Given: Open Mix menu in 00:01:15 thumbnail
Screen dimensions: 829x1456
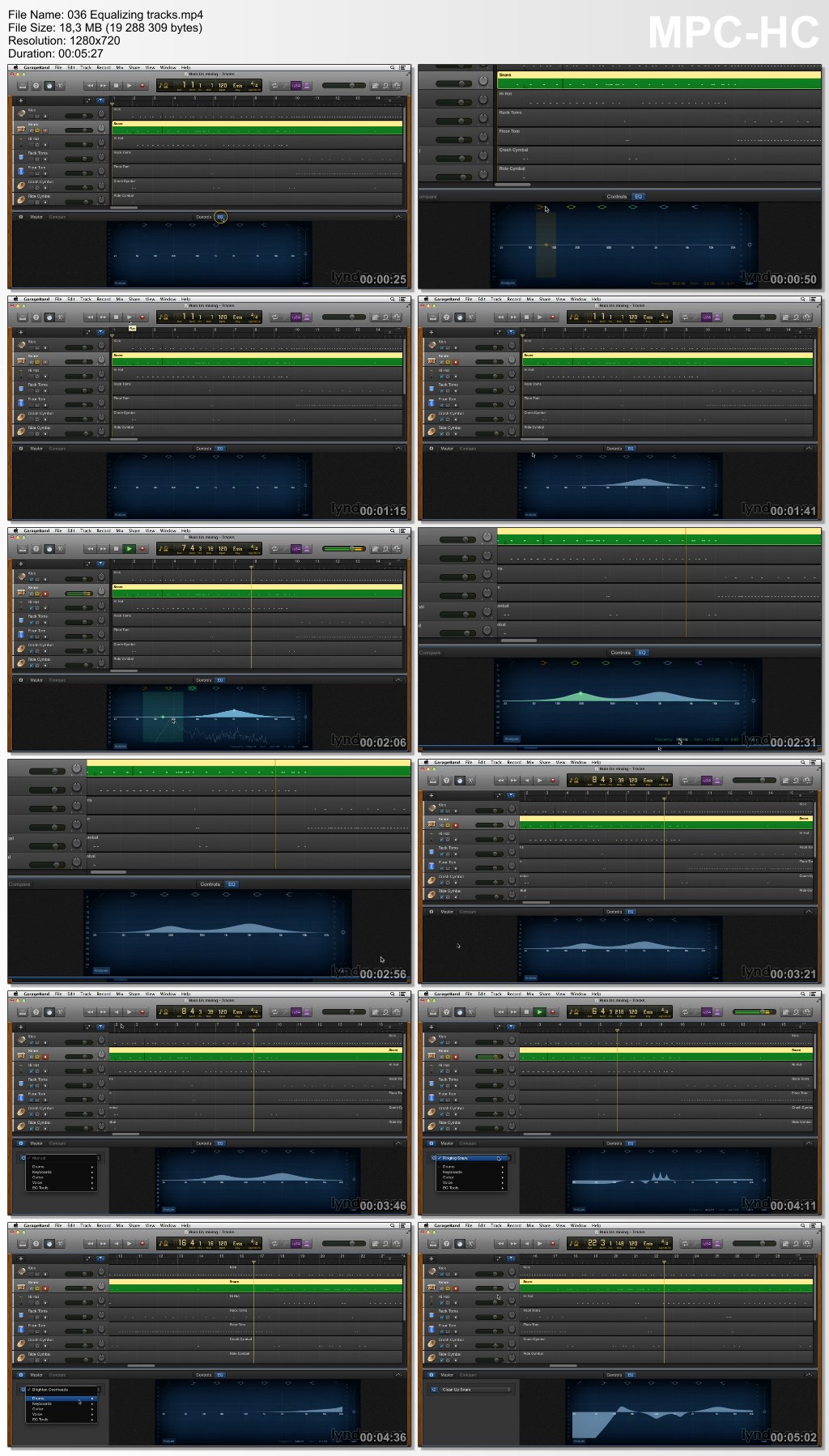Looking at the screenshot, I should pyautogui.click(x=120, y=299).
